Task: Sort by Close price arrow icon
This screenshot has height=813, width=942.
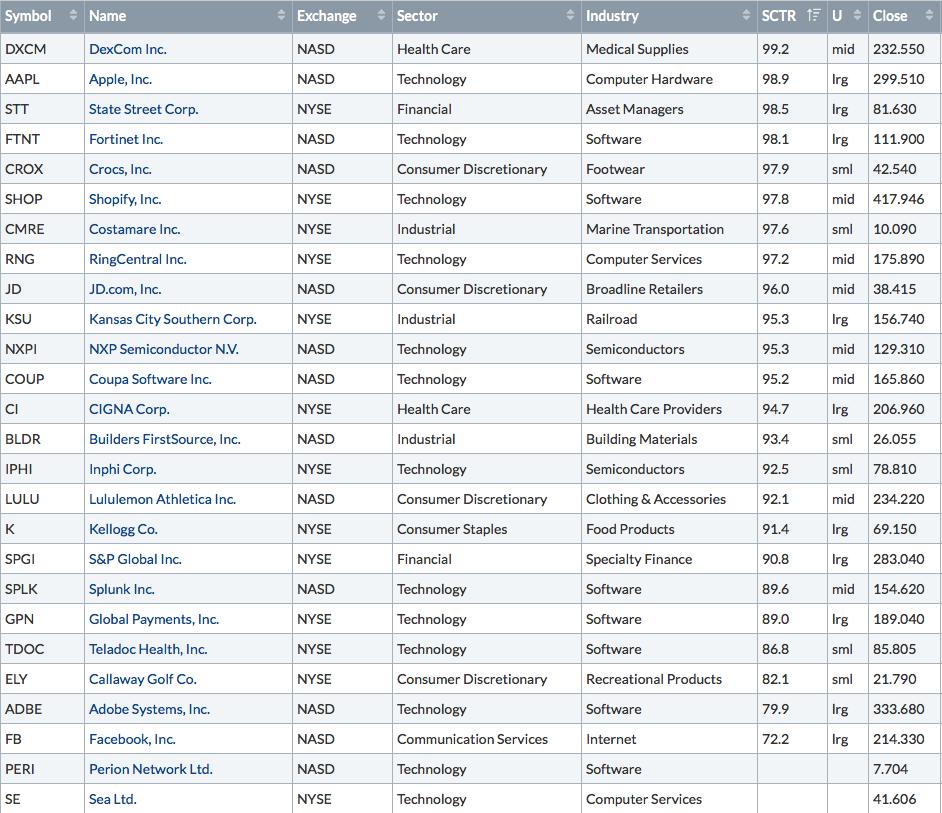Action: (x=929, y=15)
